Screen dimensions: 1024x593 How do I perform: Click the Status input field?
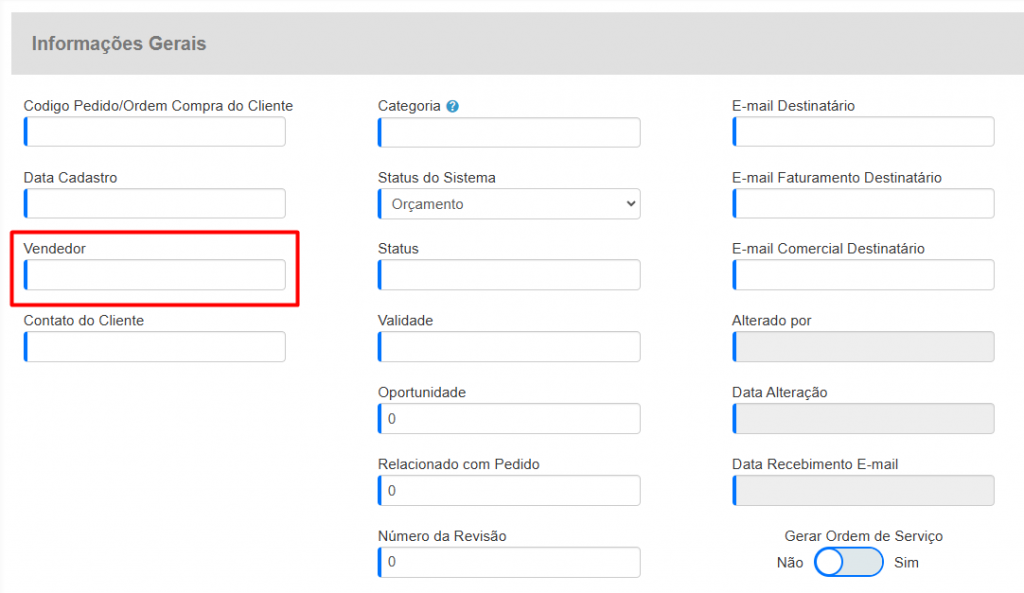(x=509, y=275)
